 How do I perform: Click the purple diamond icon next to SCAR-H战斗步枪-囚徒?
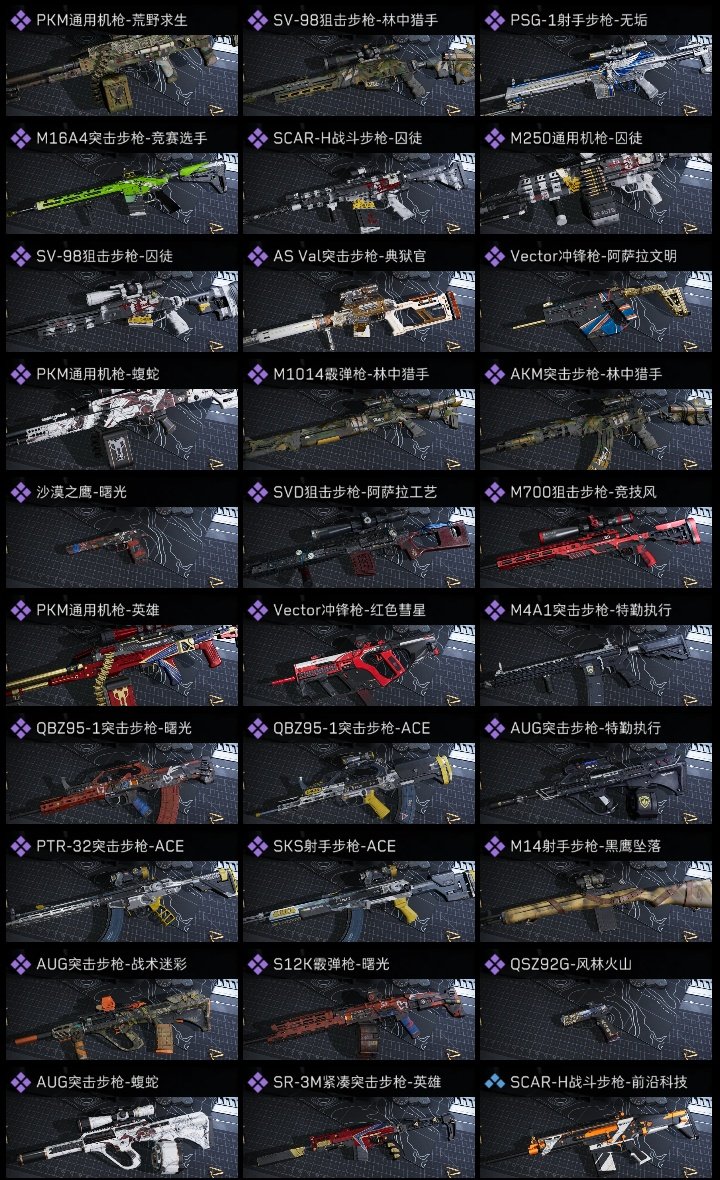(257, 138)
